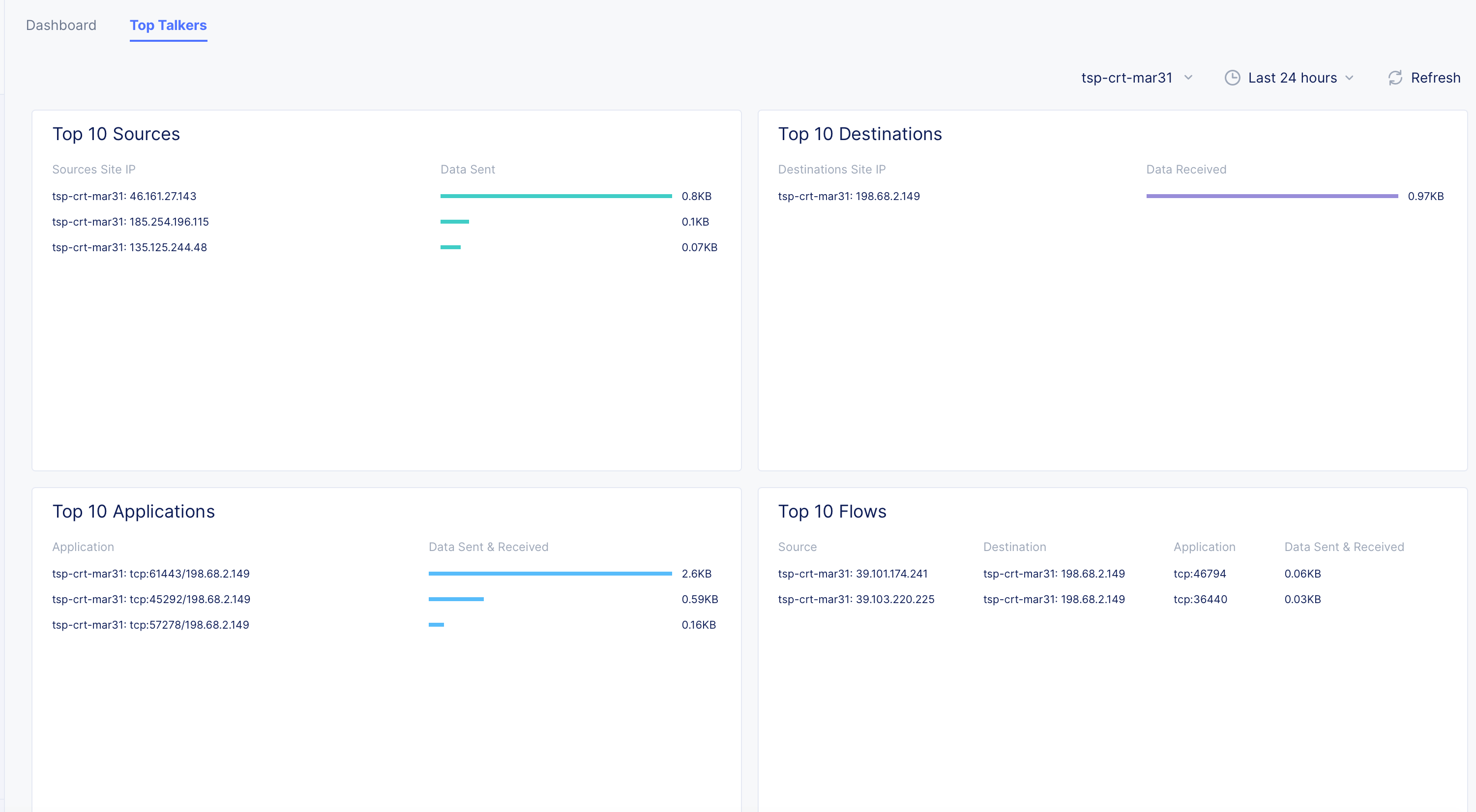
Task: Click the circular arrows refresh icon
Action: tap(1395, 78)
